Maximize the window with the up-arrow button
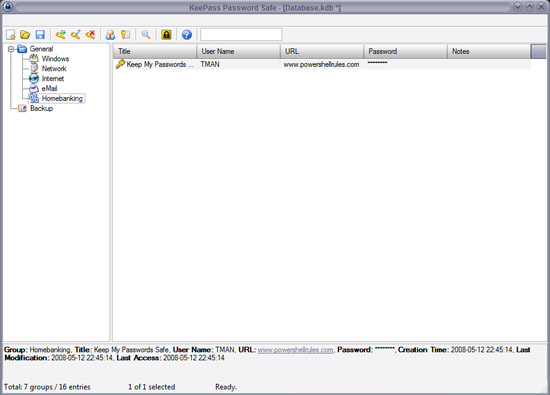Screen dimensions: 550x395 coord(529,7)
